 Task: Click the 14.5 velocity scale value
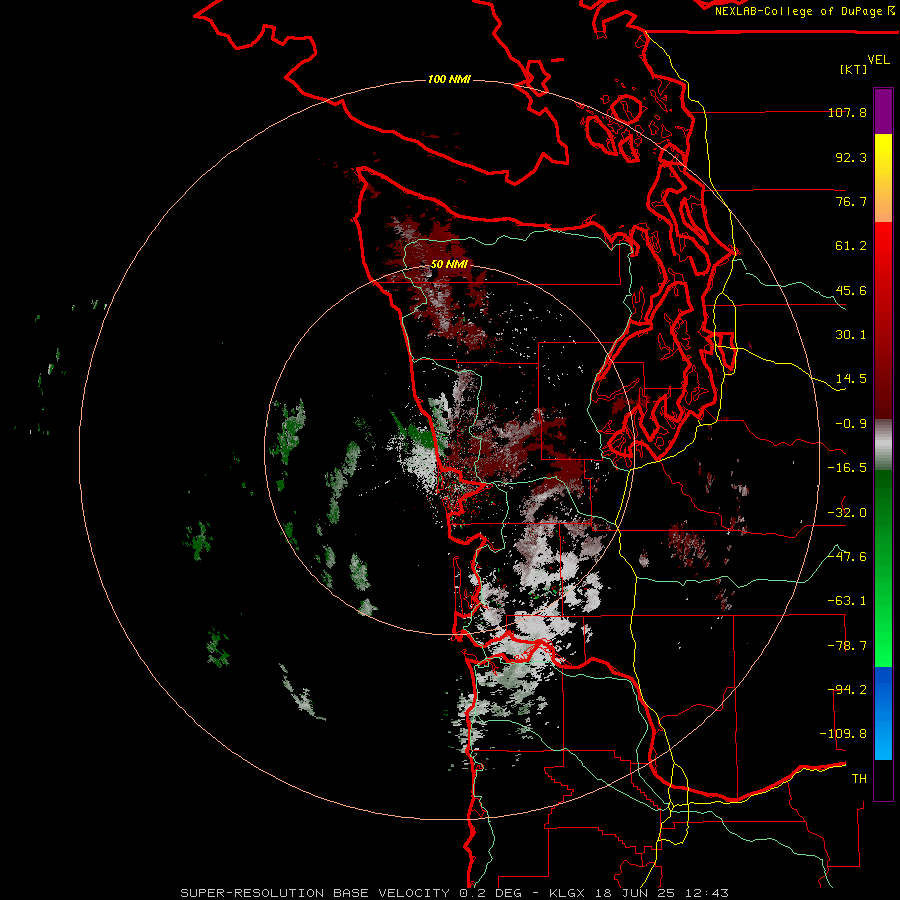click(x=851, y=379)
